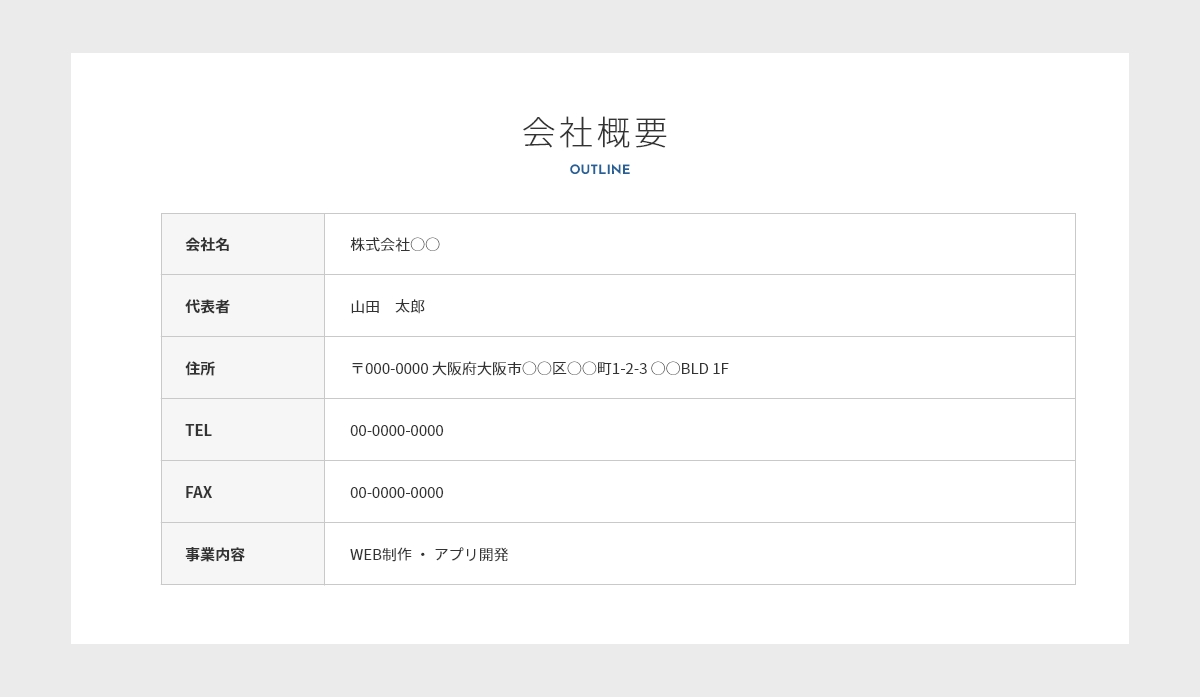Click the ○○BLD 1F building name
The width and height of the screenshot is (1200, 697).
(x=689, y=368)
